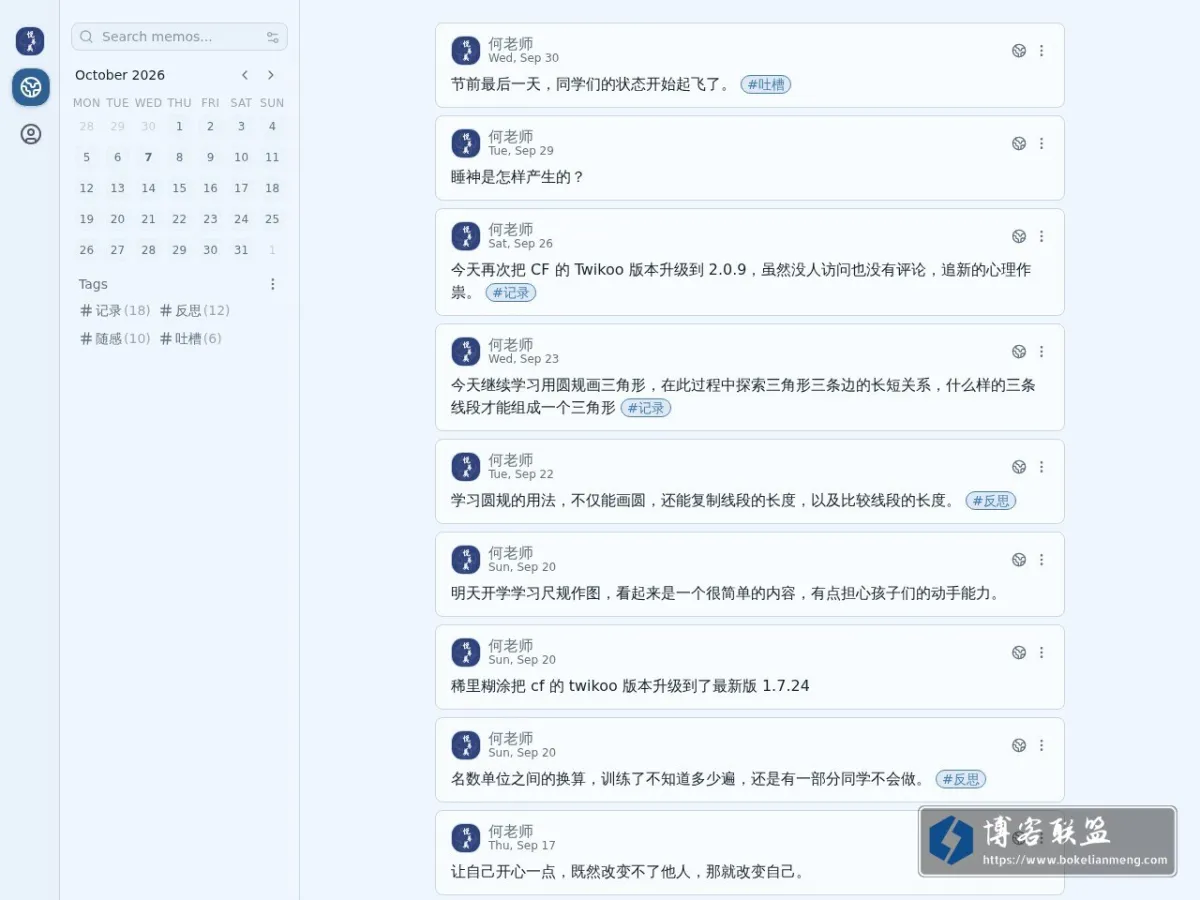Click #吐槽 tag in Sep 30 memo

766,85
